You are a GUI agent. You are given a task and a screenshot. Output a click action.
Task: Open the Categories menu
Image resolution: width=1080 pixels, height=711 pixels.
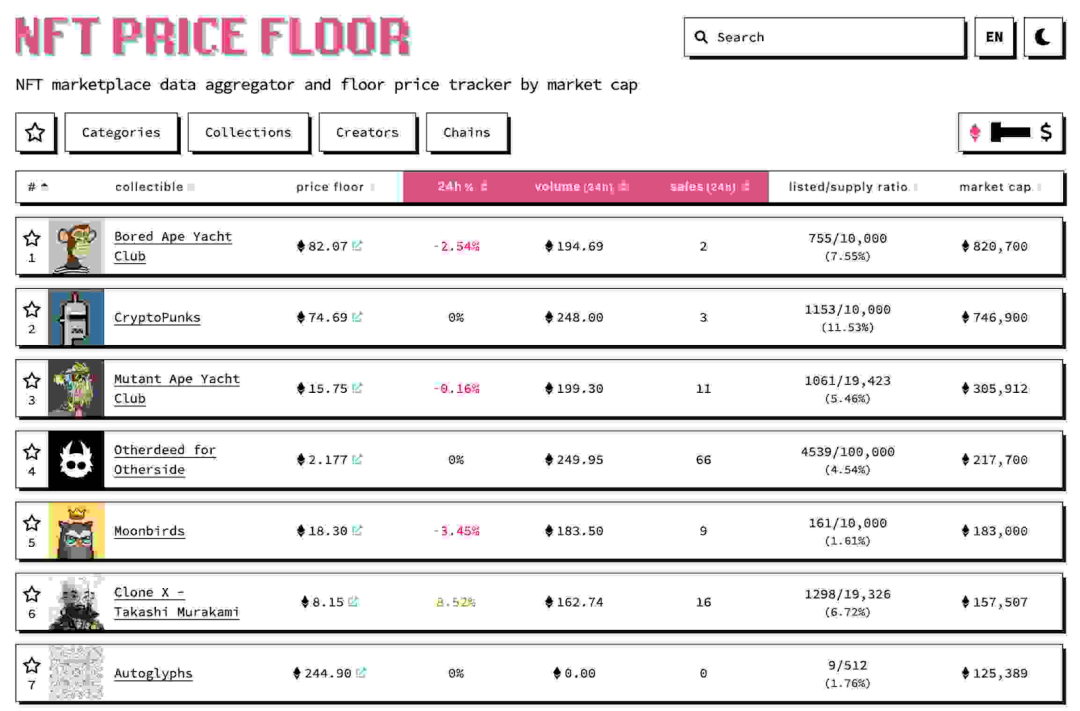click(x=121, y=132)
